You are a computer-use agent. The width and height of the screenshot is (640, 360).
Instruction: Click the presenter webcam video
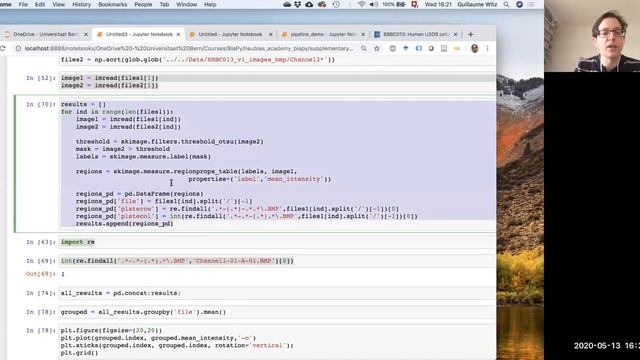click(592, 36)
